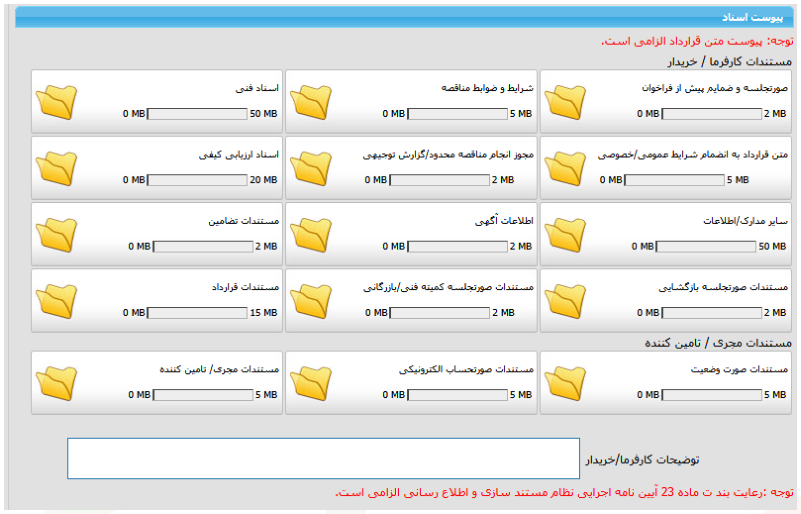Open folder for متن قرارداد به انضمام شرایط
The image size is (801, 514).
click(565, 168)
